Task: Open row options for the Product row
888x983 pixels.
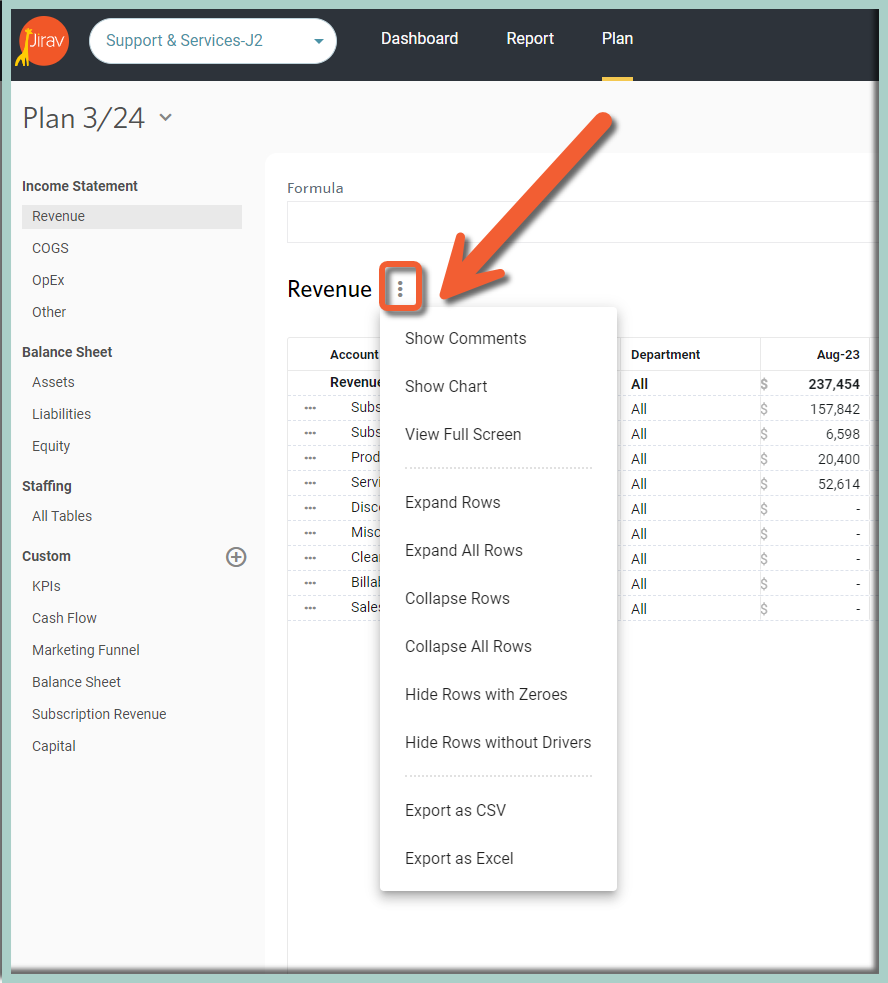Action: point(310,458)
